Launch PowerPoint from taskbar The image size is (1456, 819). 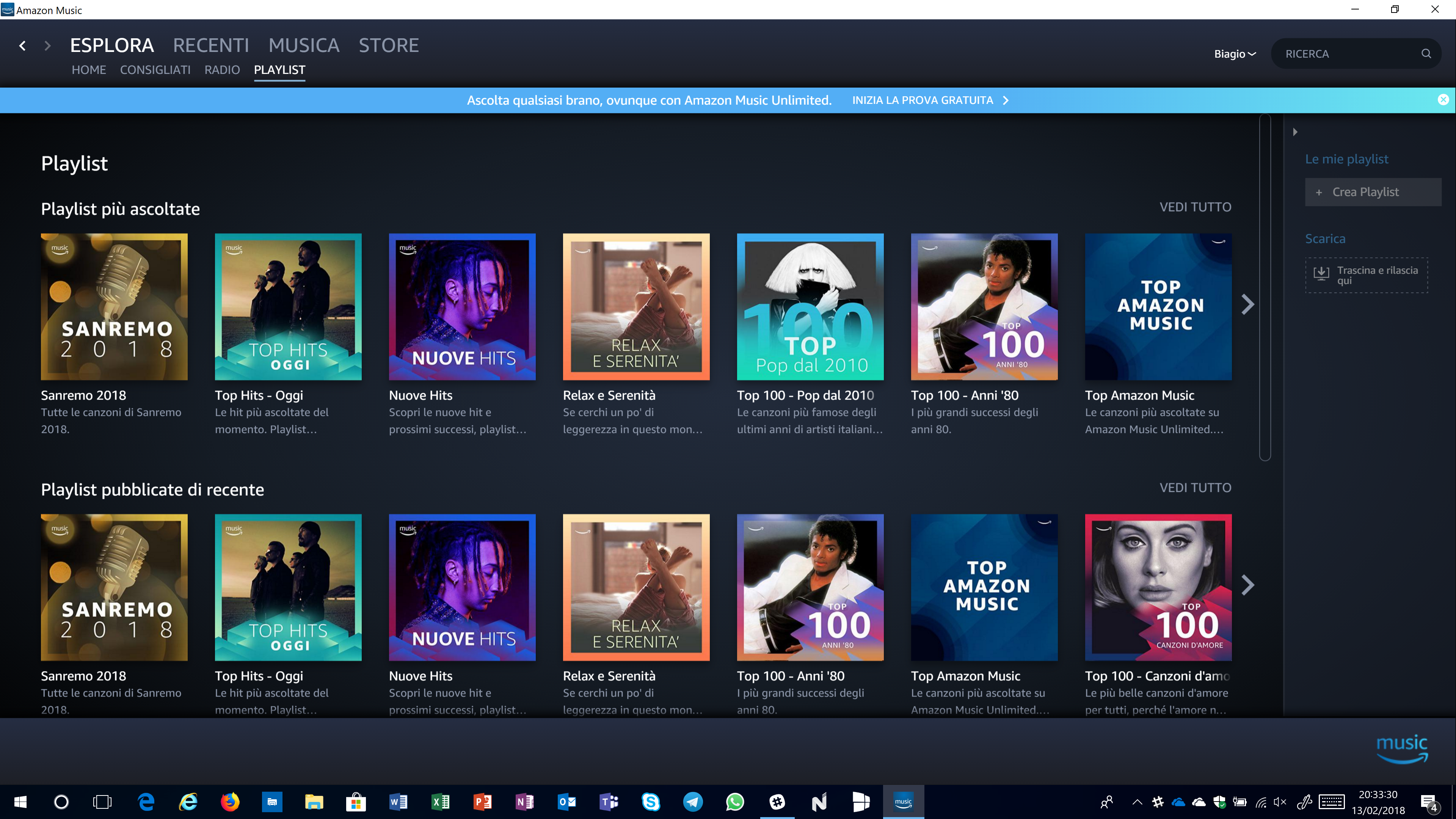coord(483,802)
